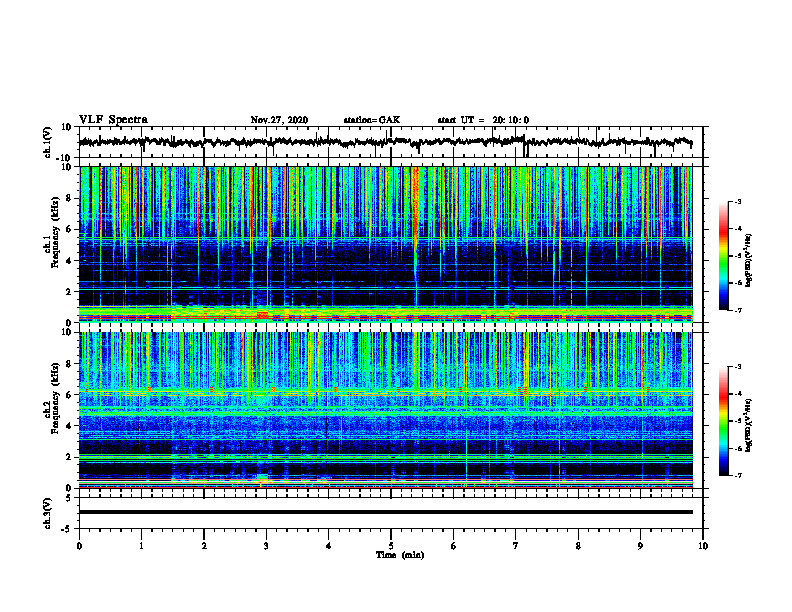Click the "0" tick on Time axis
Screen dimensions: 792x612
coord(79,546)
